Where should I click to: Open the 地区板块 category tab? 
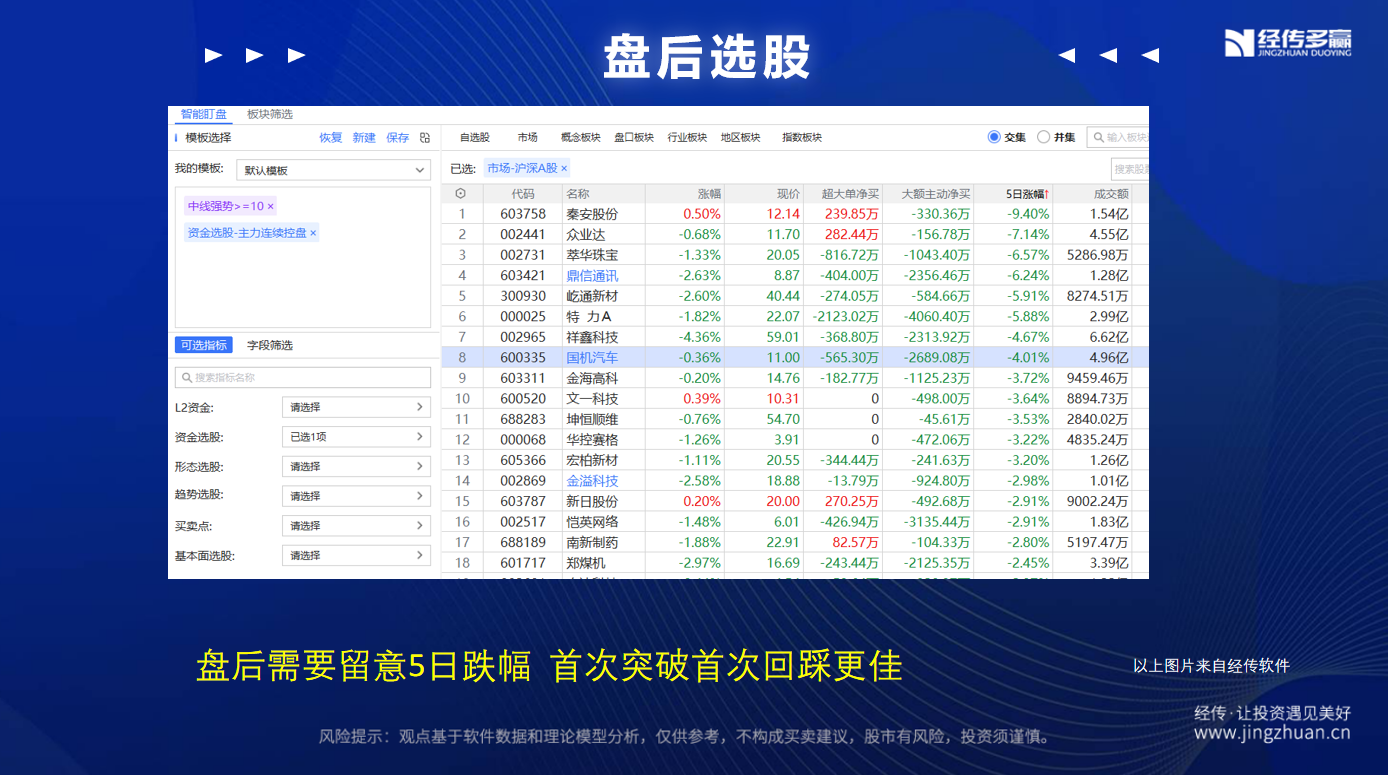click(741, 138)
